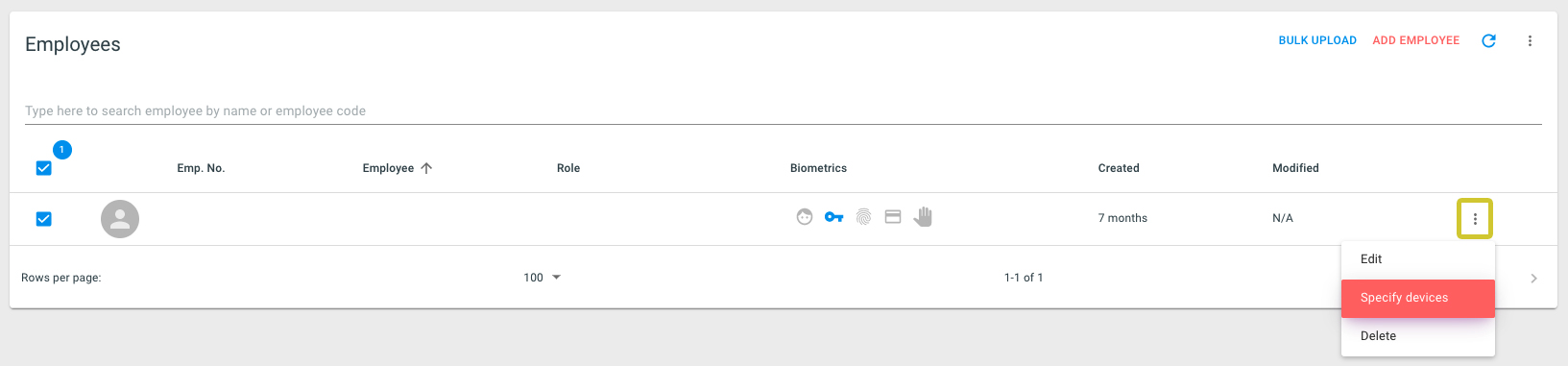Open the header more-options kebab menu

tap(1530, 40)
